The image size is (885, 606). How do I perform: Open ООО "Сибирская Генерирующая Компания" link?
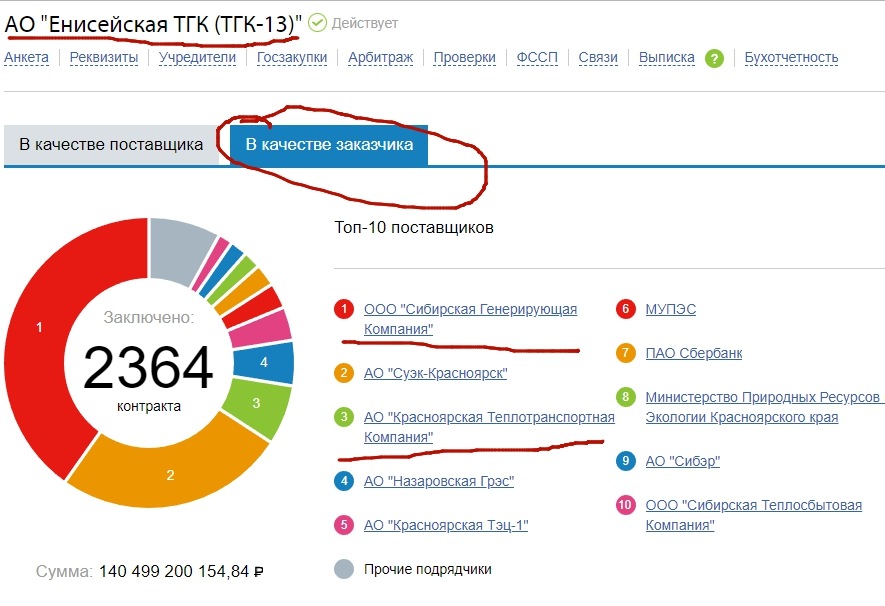click(x=470, y=319)
